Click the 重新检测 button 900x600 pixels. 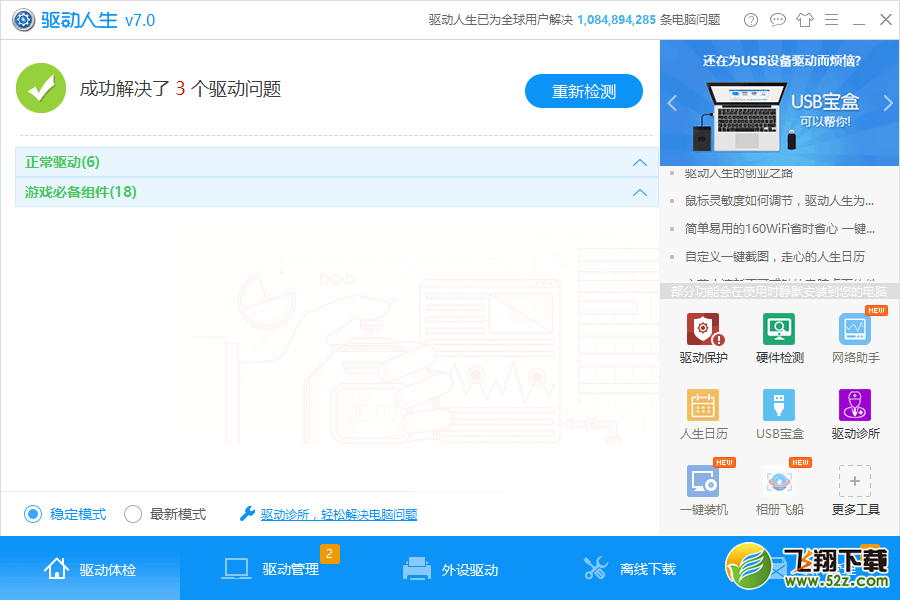584,91
